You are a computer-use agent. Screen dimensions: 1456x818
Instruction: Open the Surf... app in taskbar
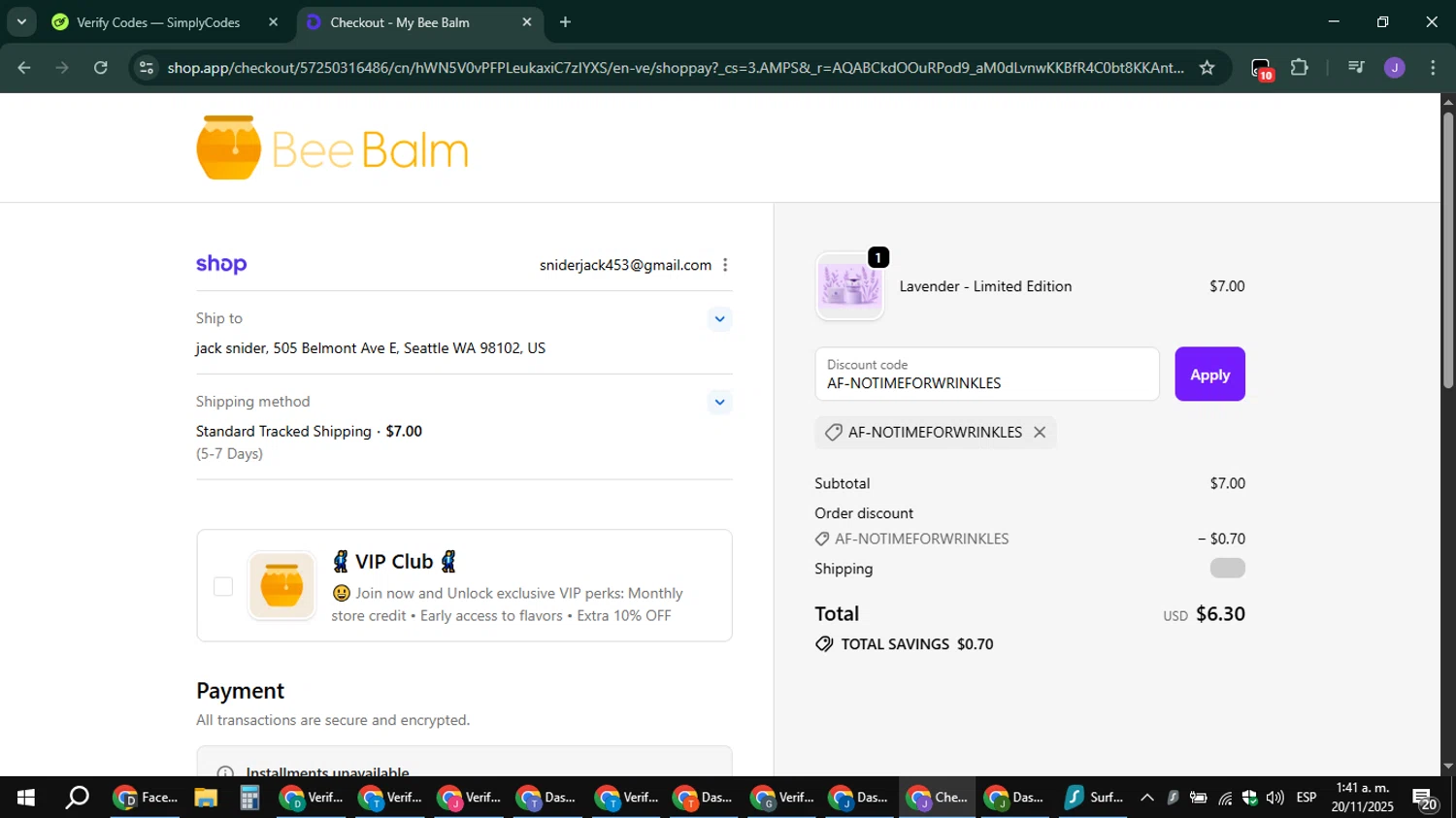(x=1094, y=798)
